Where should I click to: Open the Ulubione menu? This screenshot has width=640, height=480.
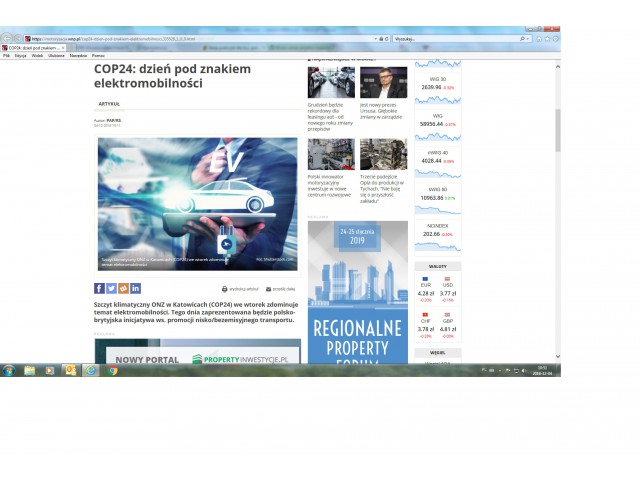click(x=56, y=55)
